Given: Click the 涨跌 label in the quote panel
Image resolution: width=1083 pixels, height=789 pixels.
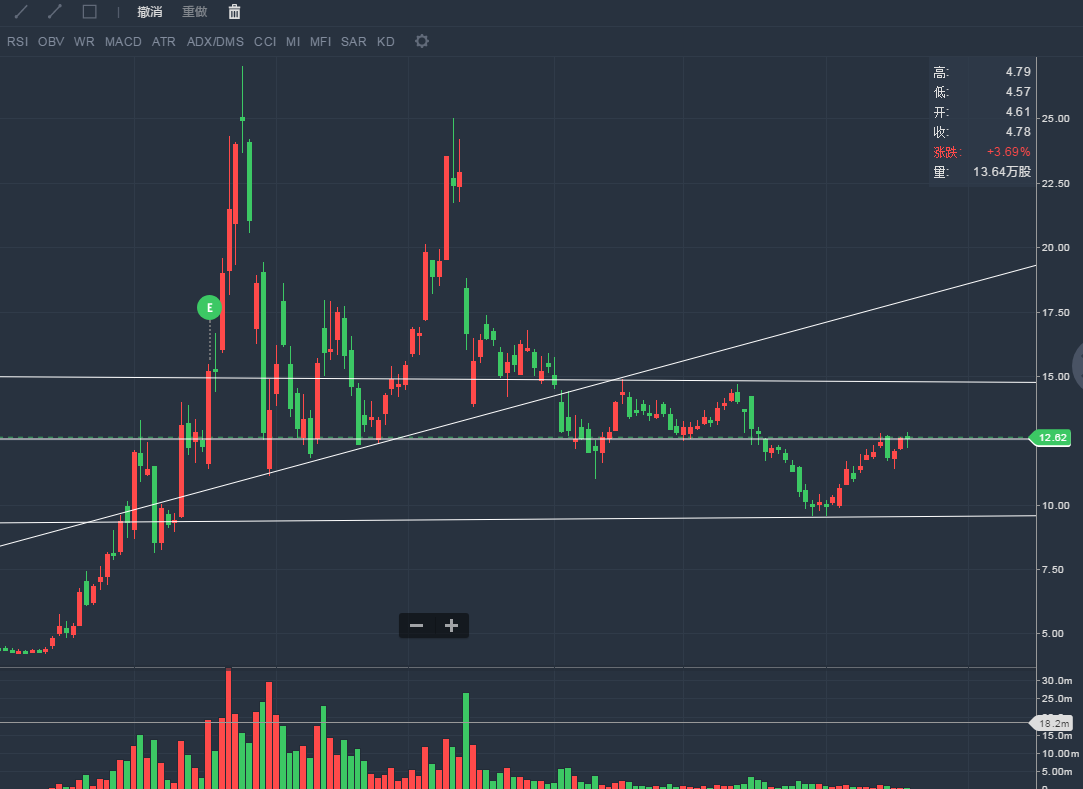Looking at the screenshot, I should click(x=947, y=152).
